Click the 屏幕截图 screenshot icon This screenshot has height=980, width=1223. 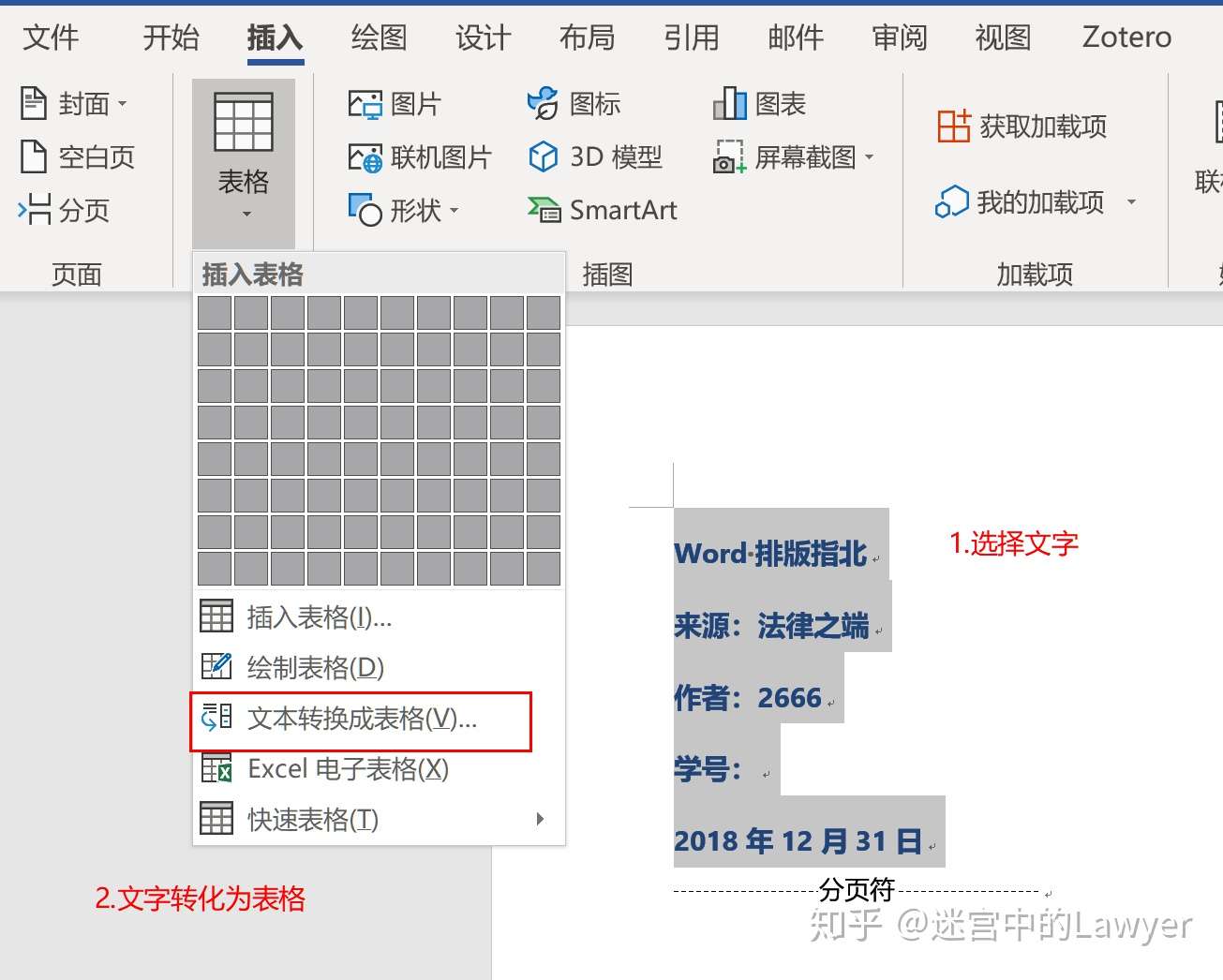coord(729,157)
